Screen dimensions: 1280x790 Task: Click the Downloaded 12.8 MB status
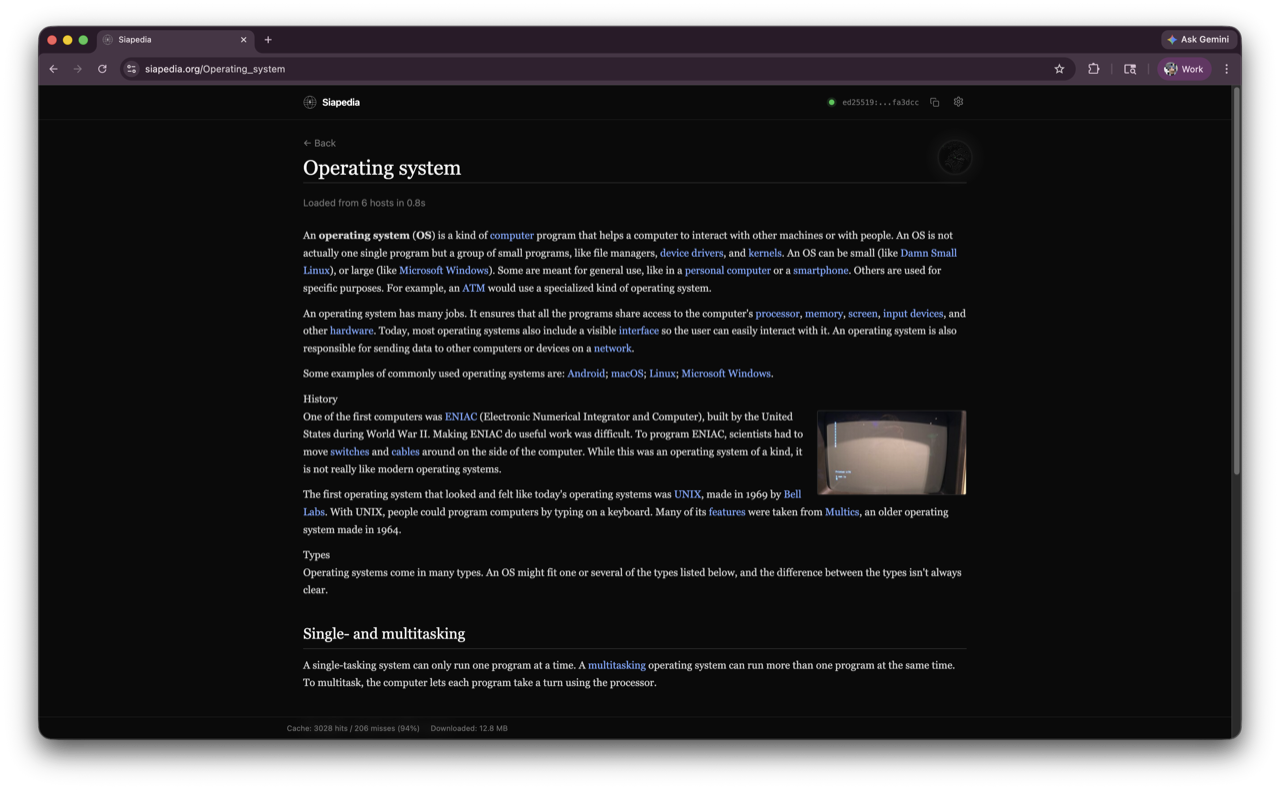click(469, 729)
